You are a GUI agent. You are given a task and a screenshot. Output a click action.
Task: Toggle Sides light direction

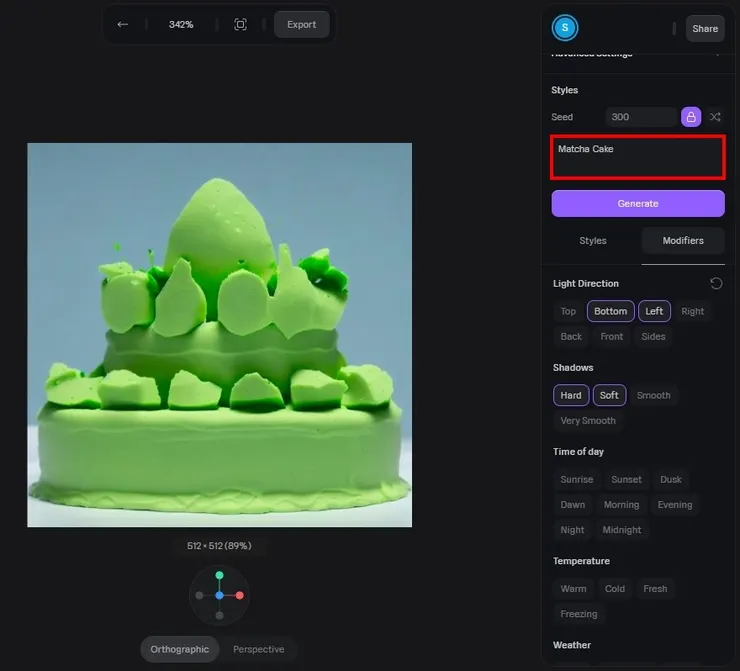653,336
